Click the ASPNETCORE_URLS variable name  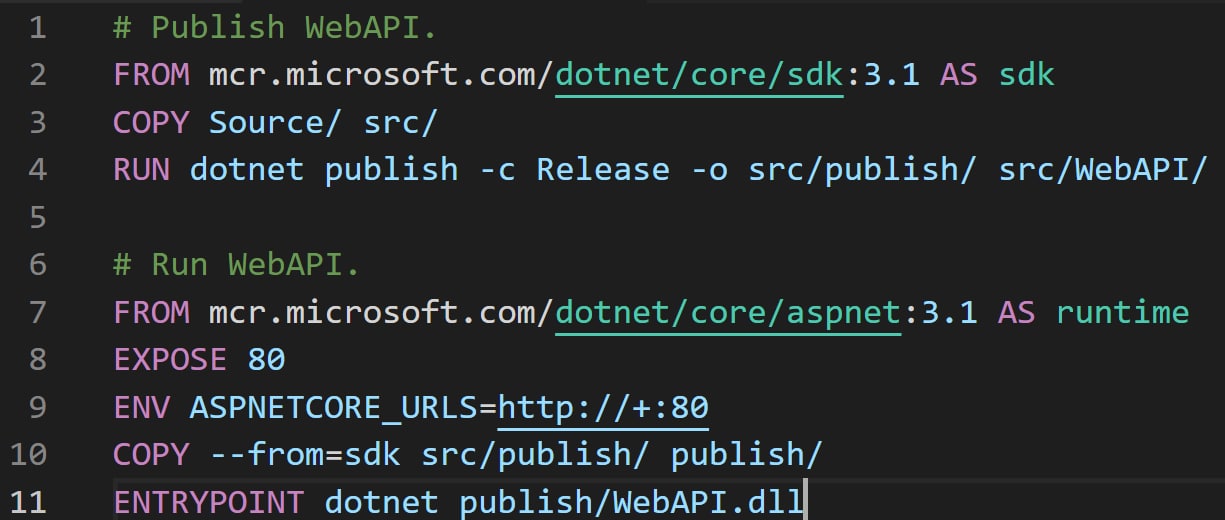coord(334,408)
